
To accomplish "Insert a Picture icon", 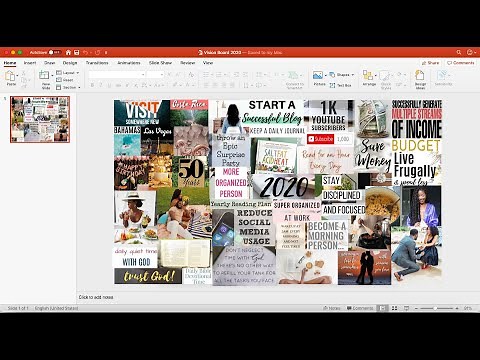I will (x=318, y=75).
